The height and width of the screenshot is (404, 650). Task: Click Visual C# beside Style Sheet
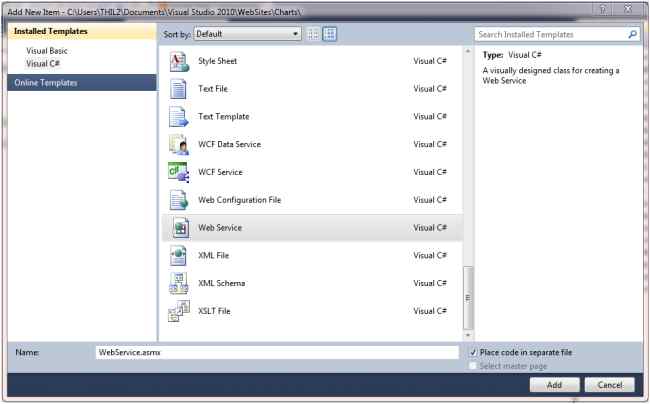[x=430, y=61]
